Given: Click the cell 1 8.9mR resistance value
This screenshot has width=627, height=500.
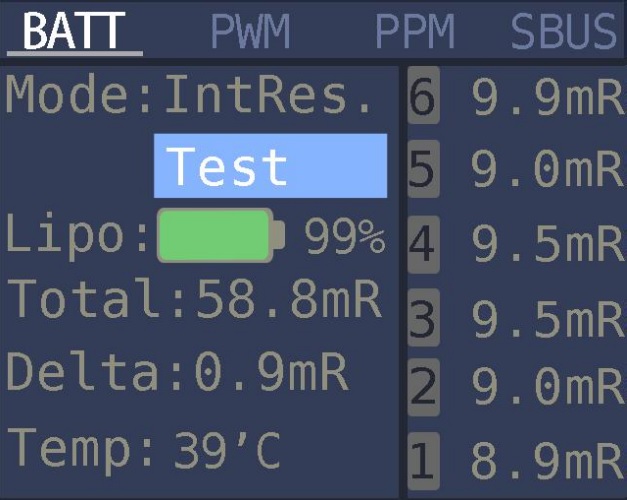Looking at the screenshot, I should pos(548,461).
